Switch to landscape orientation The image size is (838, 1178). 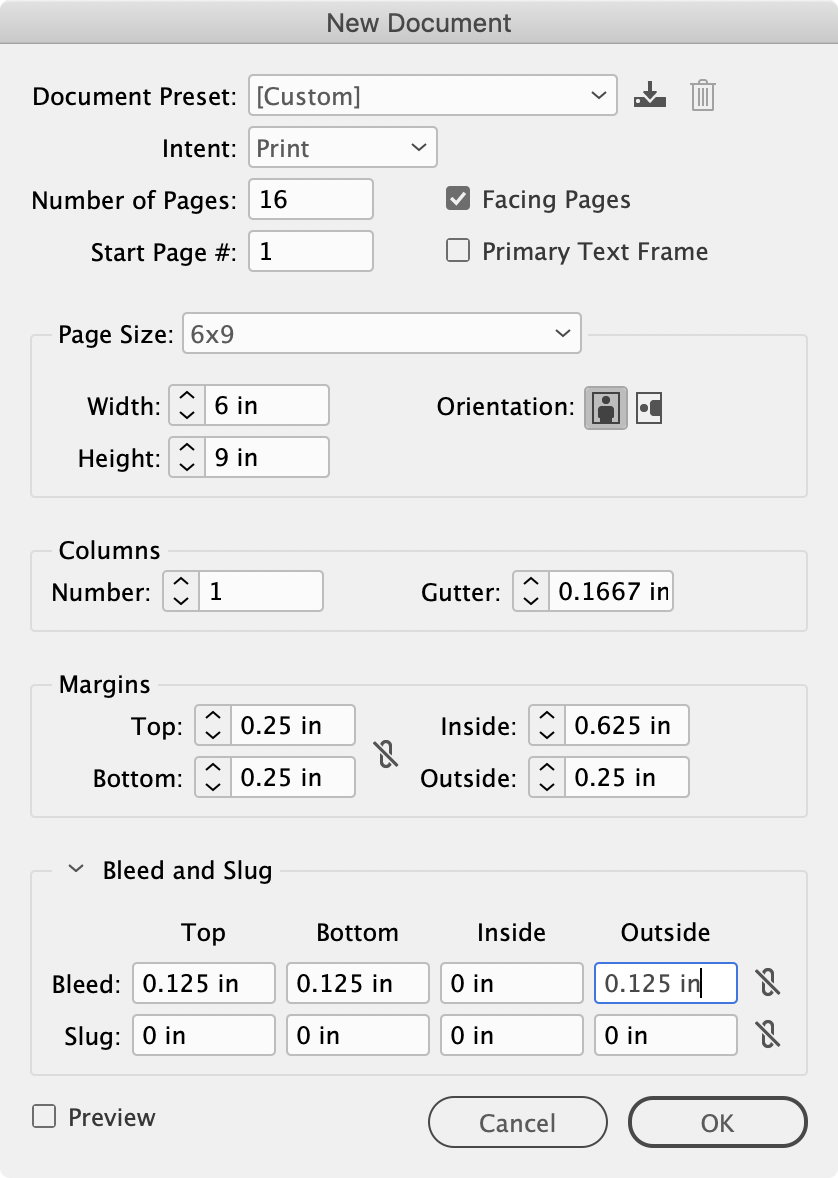click(648, 408)
